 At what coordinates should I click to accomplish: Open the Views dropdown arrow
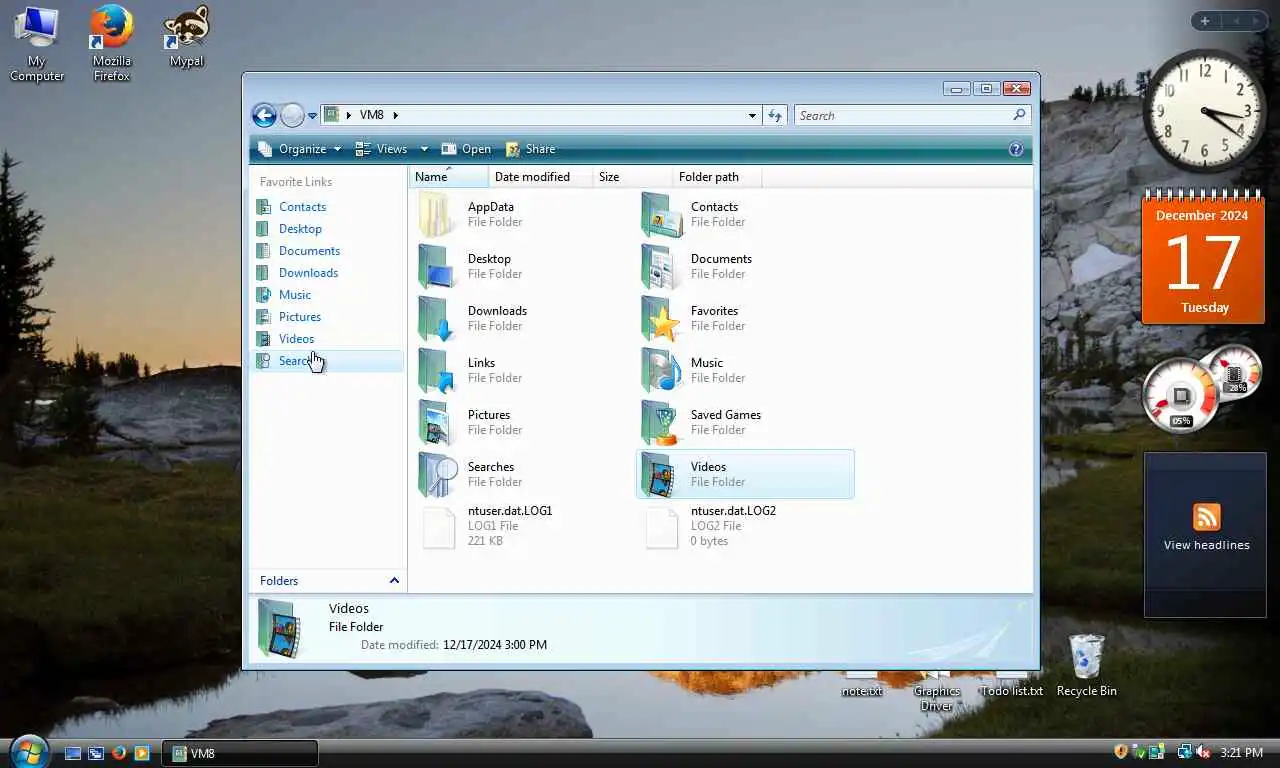pos(424,149)
